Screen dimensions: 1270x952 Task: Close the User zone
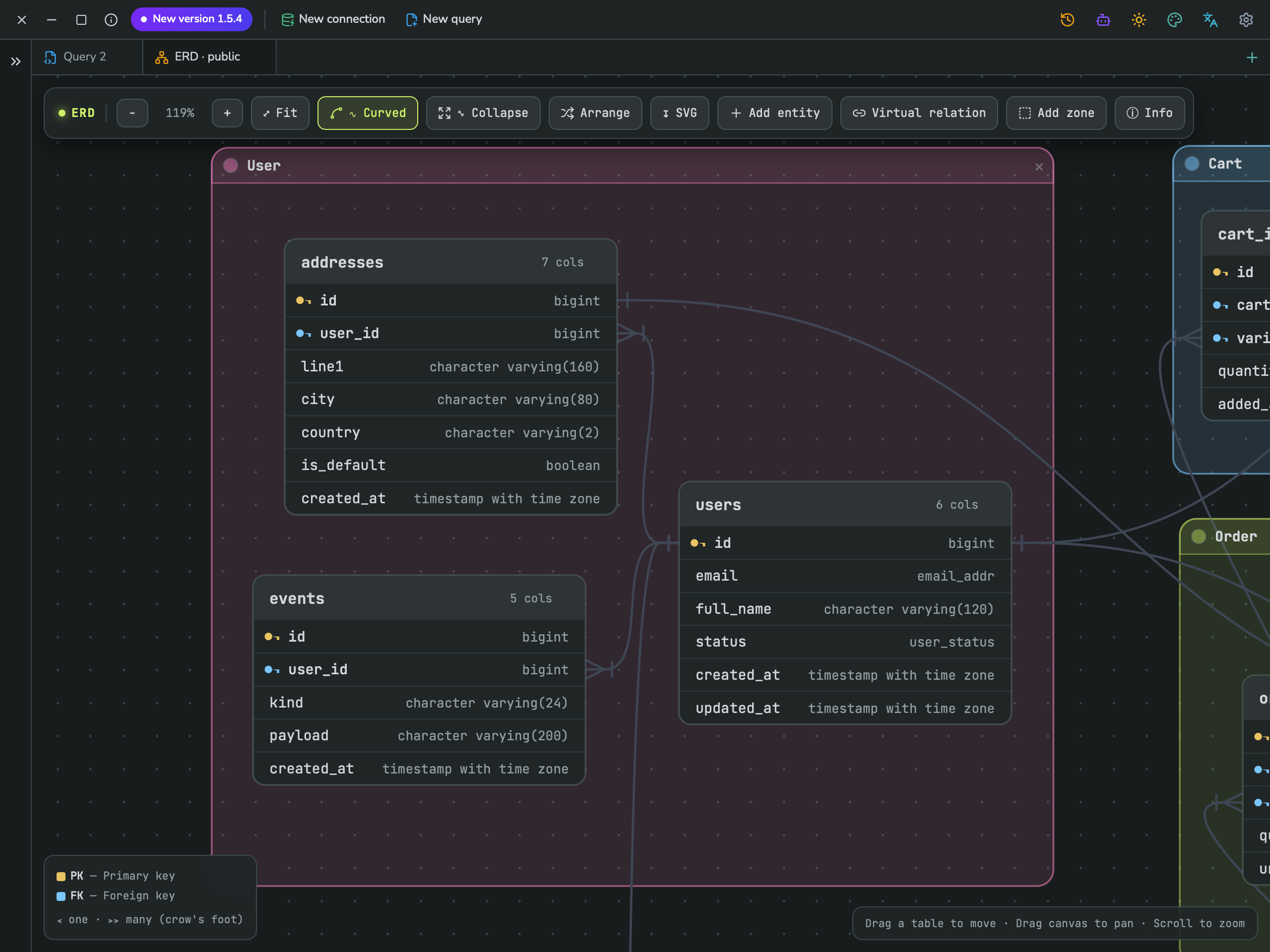pos(1039,167)
